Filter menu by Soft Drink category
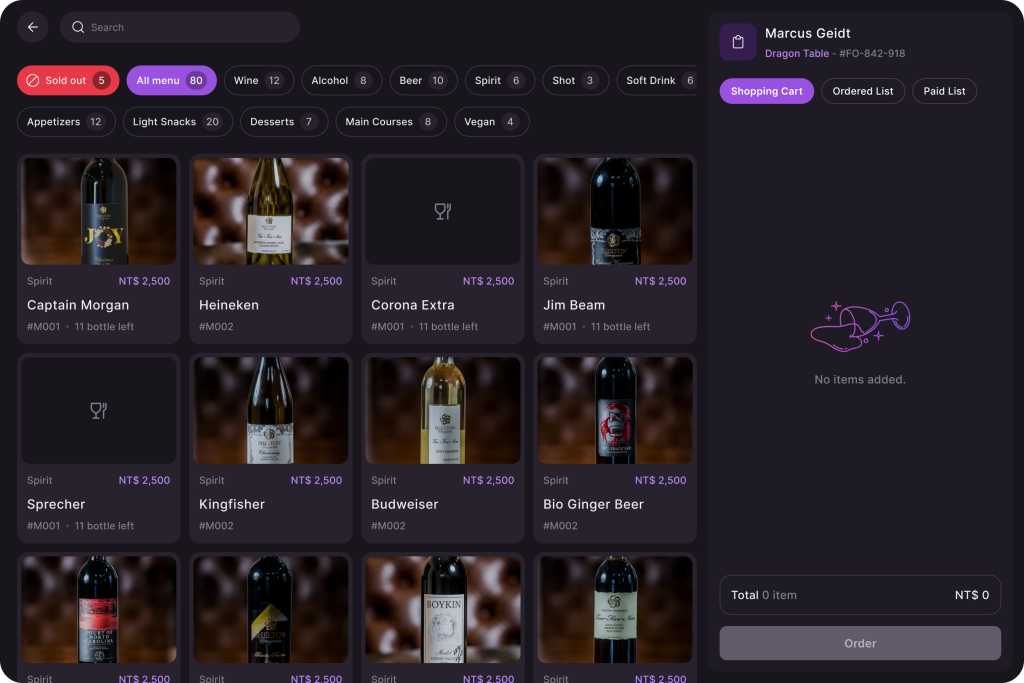Screen dimensions: 1024x683 pos(657,80)
